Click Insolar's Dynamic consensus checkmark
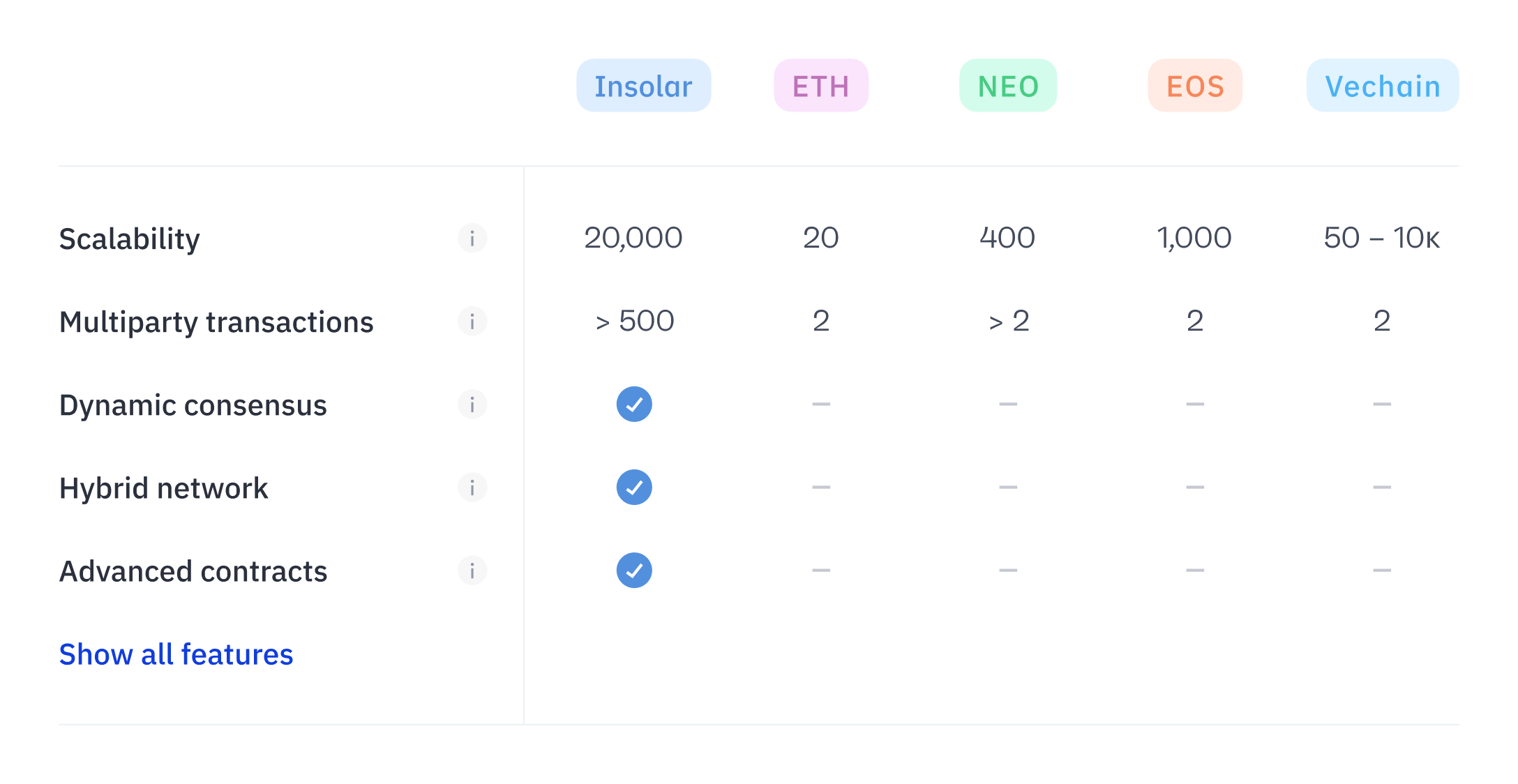This screenshot has width=1518, height=784. 634,405
